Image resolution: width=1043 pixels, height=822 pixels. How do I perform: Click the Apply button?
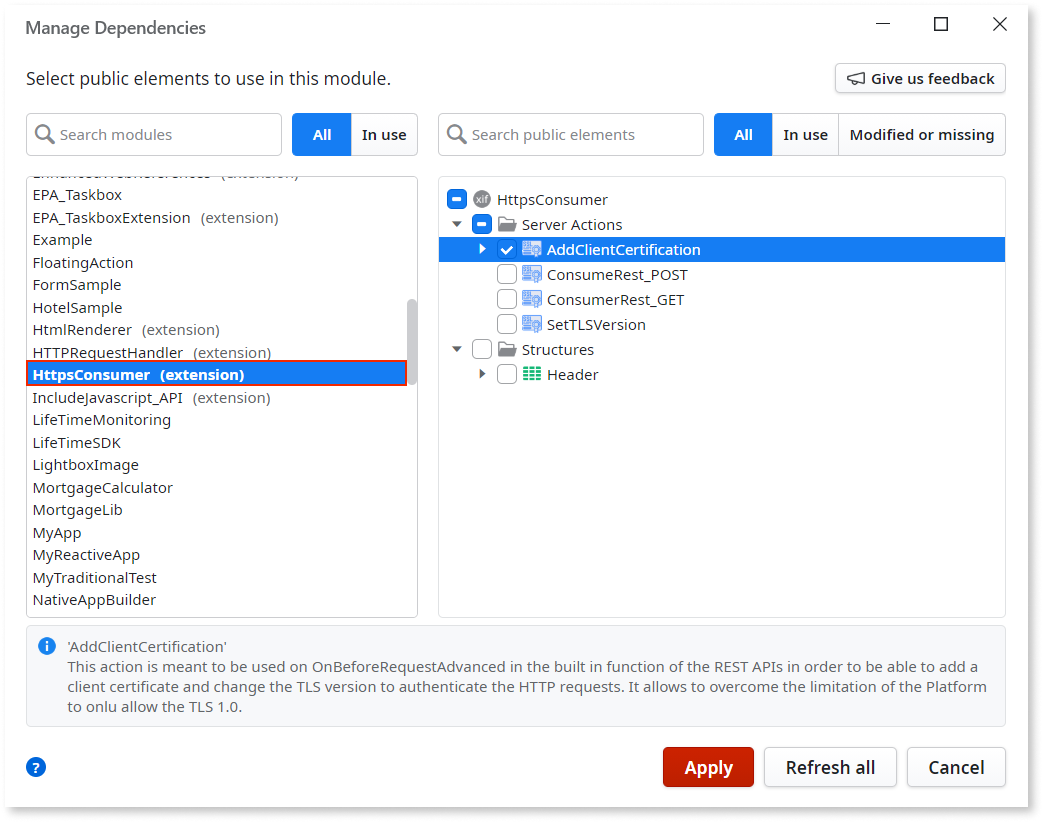tap(708, 767)
